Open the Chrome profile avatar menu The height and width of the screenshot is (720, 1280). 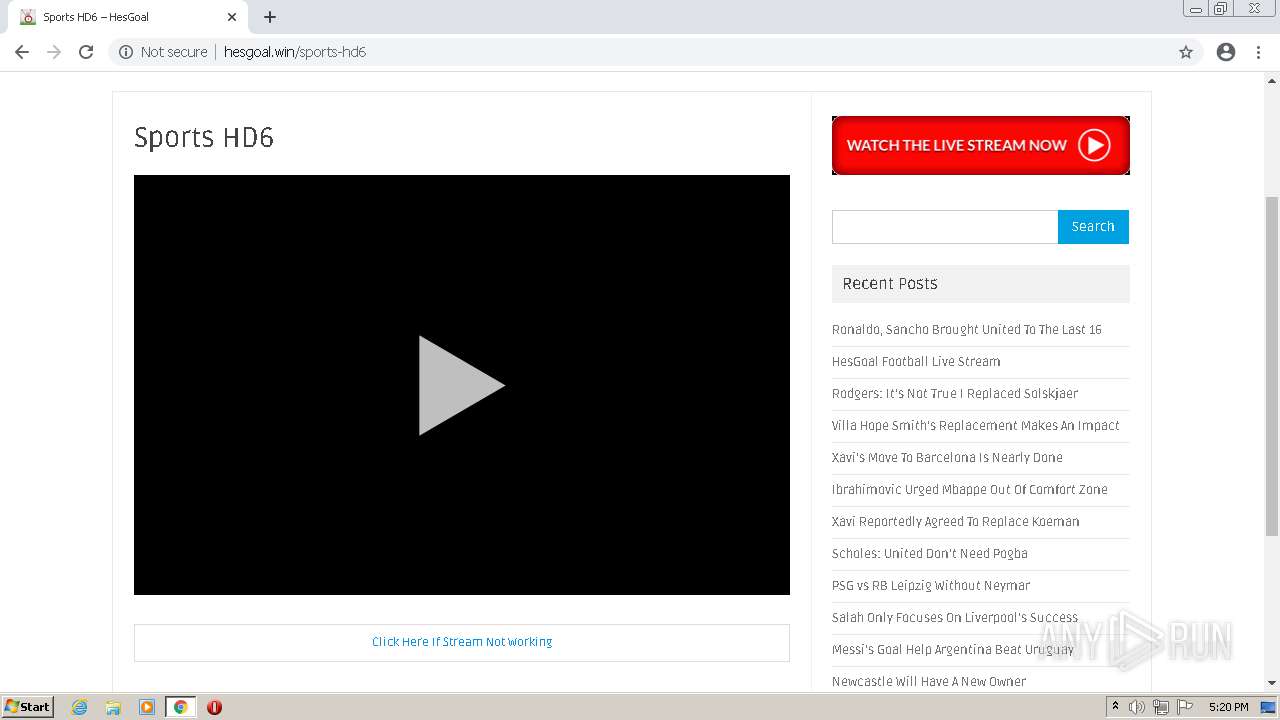1226,52
